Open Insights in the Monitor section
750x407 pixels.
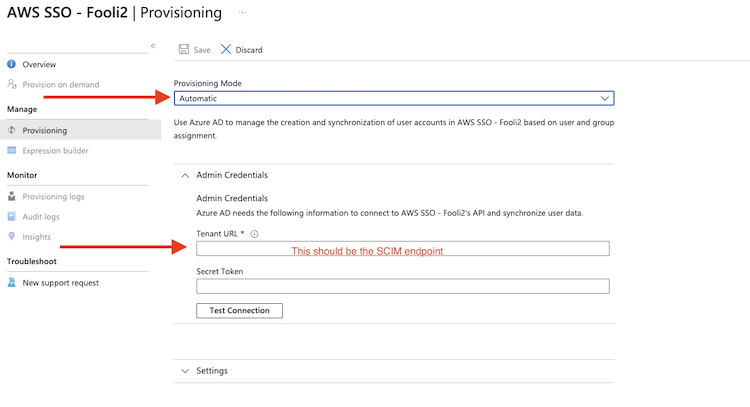[x=36, y=237]
